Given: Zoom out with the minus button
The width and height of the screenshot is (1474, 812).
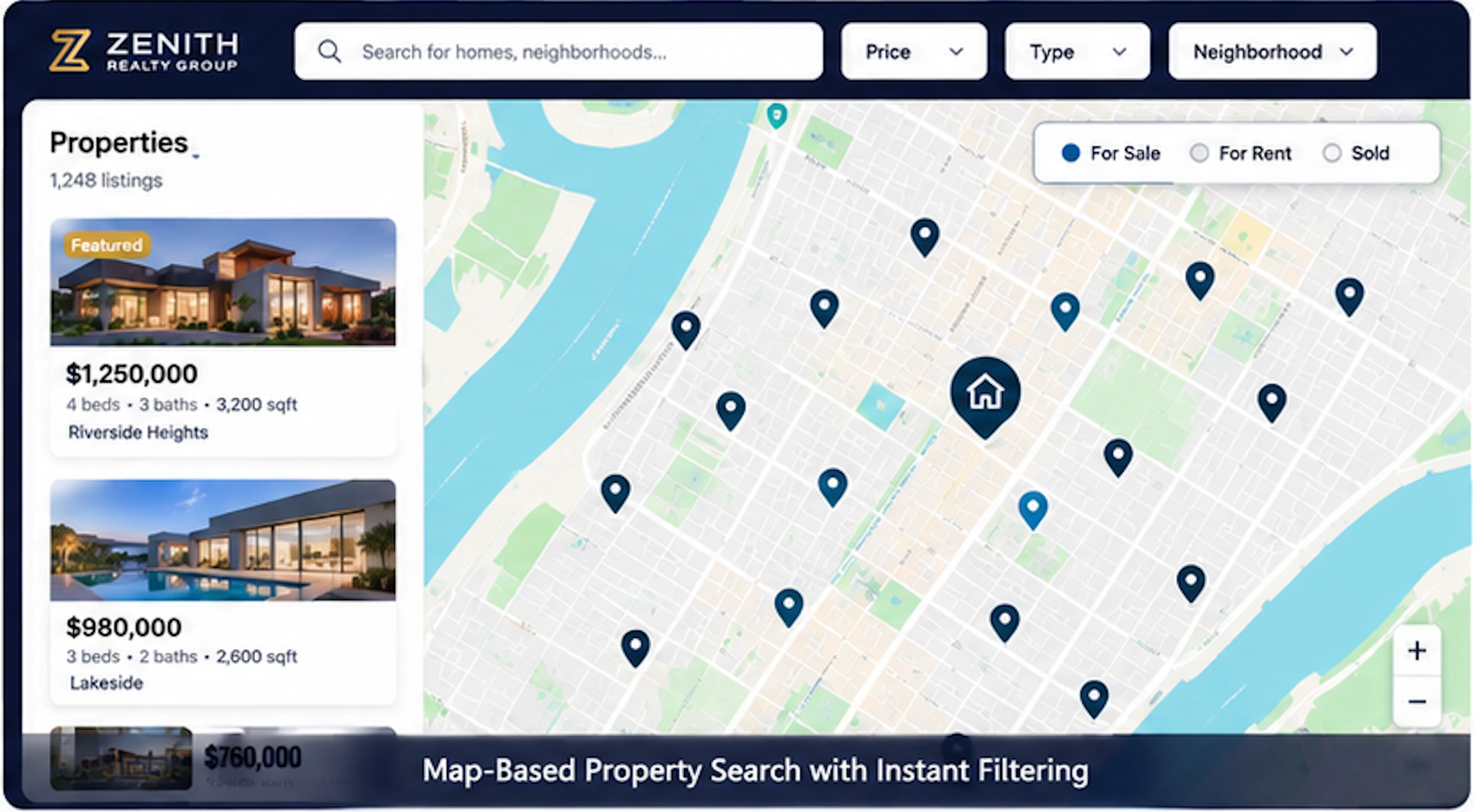Looking at the screenshot, I should click(x=1417, y=701).
